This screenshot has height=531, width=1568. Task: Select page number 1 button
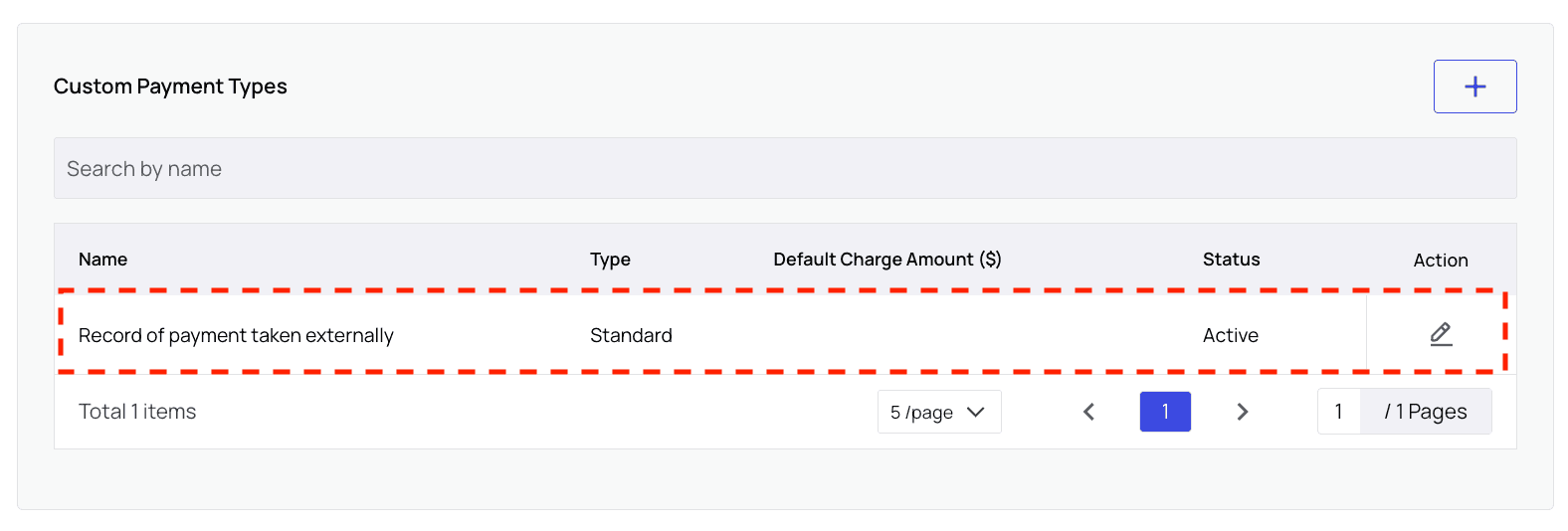[1165, 412]
